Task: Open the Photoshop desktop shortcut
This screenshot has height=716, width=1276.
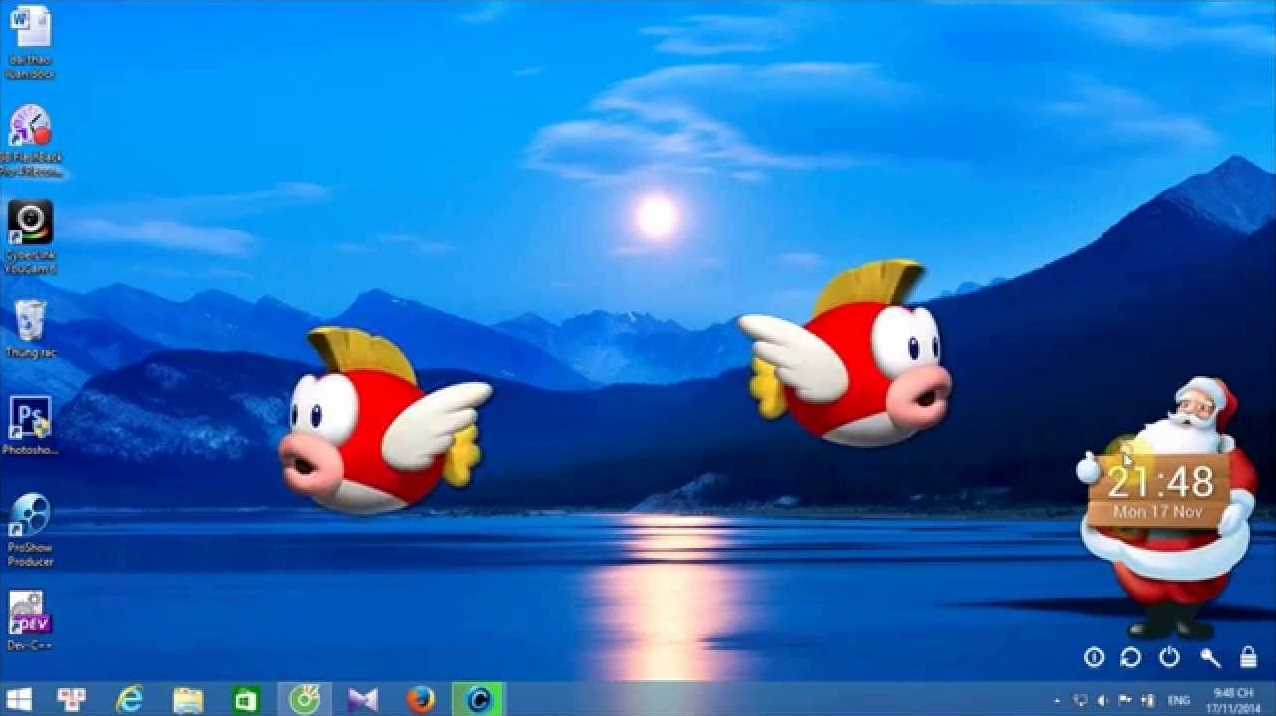Action: point(30,419)
